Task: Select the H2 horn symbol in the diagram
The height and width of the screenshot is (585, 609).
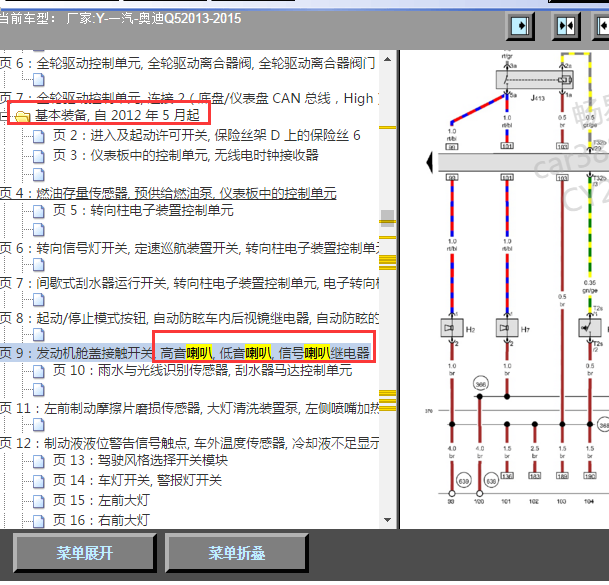Action: (x=452, y=329)
